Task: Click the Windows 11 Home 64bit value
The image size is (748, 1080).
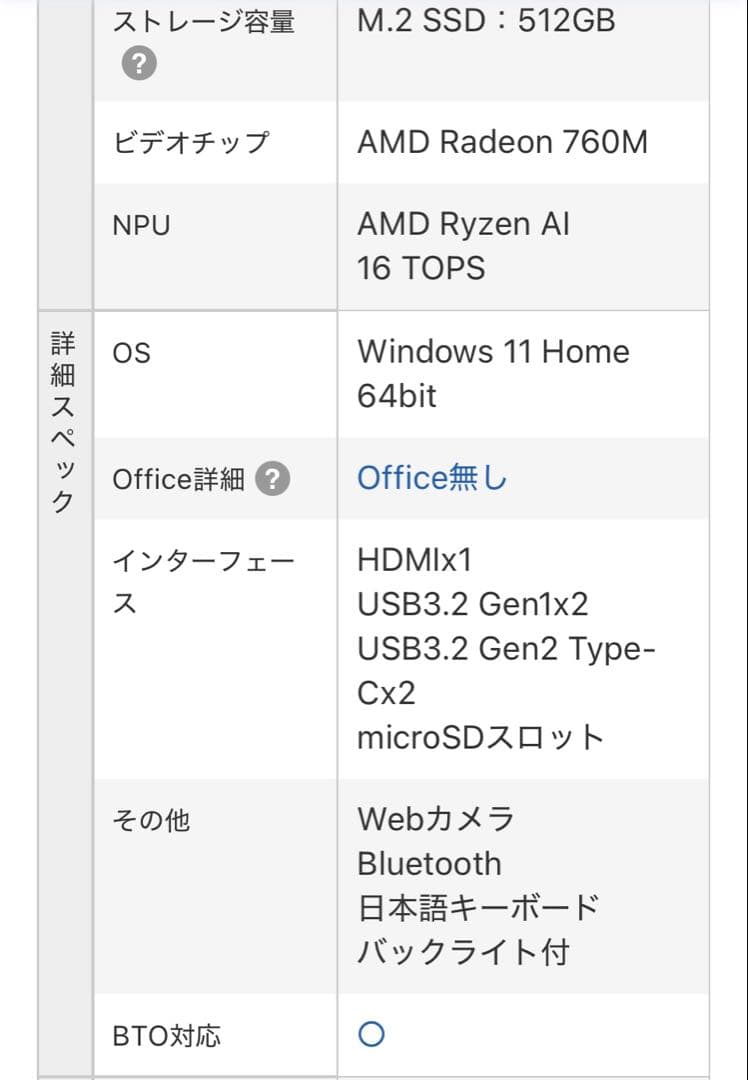Action: coord(493,373)
